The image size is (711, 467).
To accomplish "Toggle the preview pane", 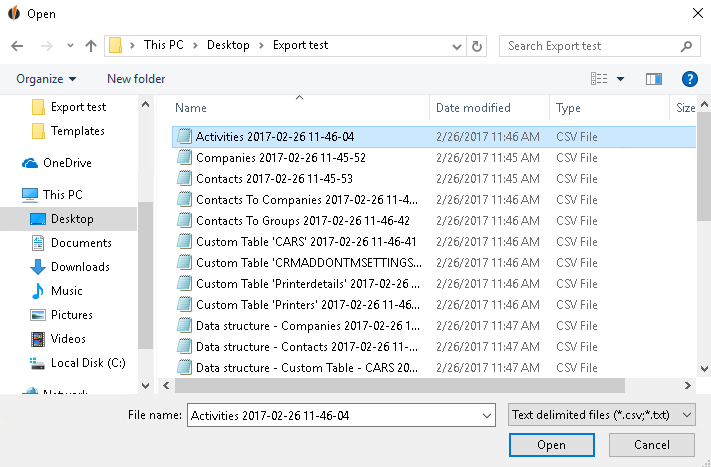I will click(x=653, y=79).
